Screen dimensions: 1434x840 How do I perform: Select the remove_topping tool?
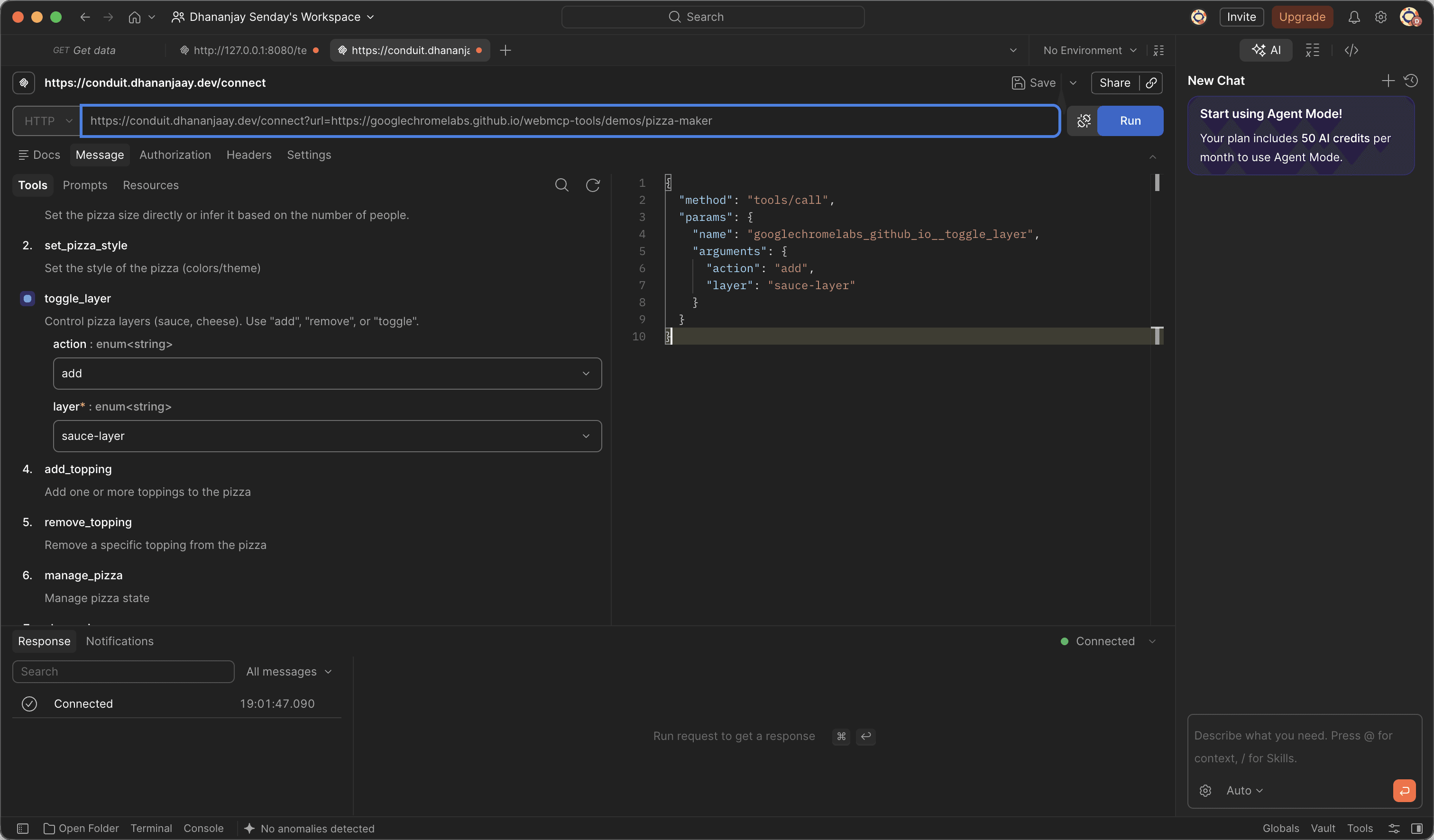click(88, 522)
